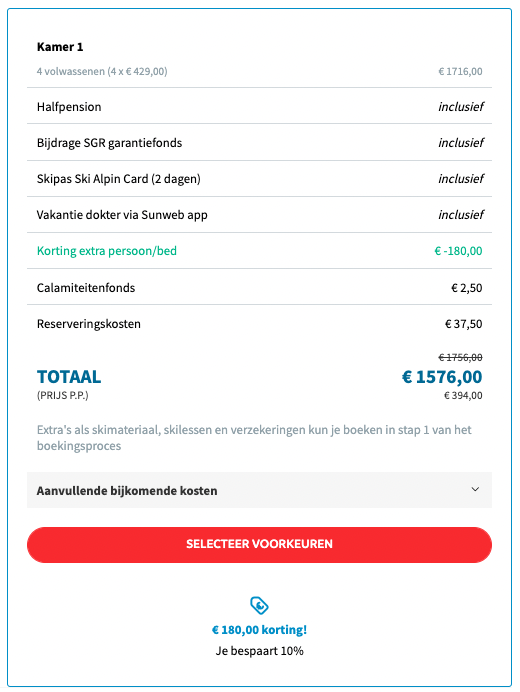This screenshot has width=520, height=692.
Task: Click the € -180,00 discount amount
Action: [458, 251]
